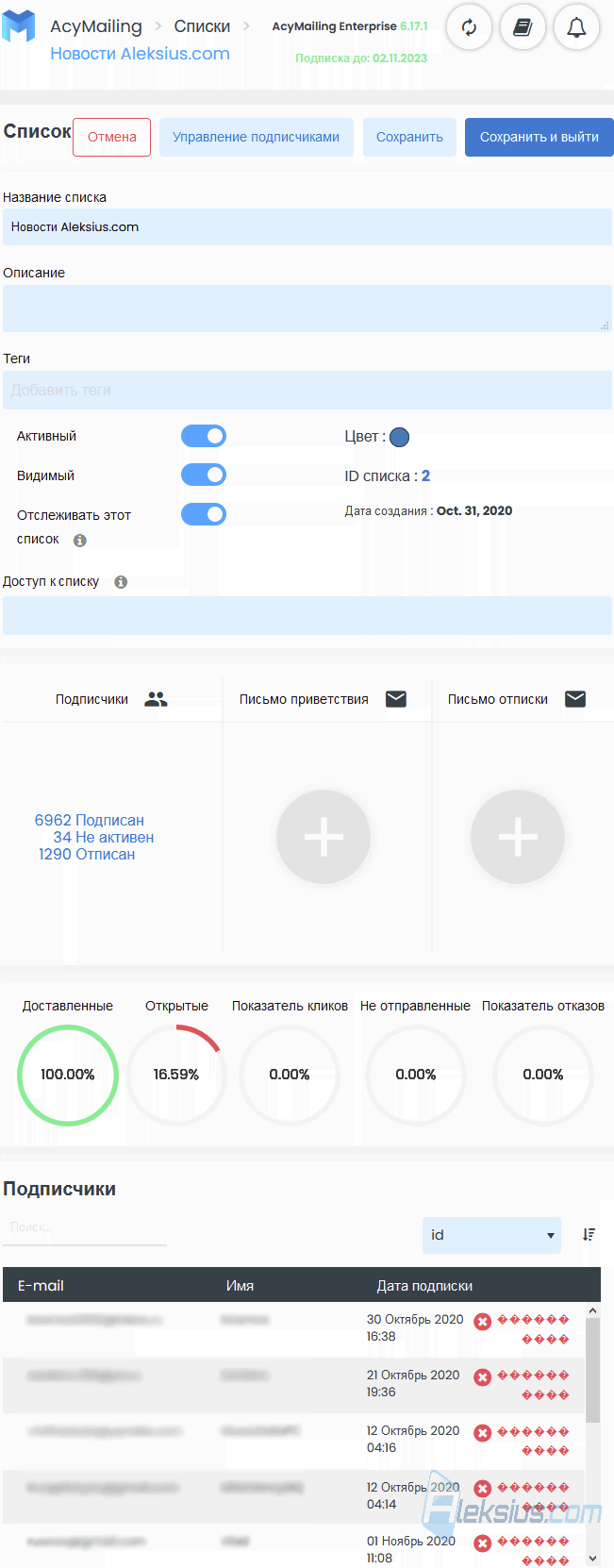
Task: Toggle the Видимый switch
Action: pos(204,475)
